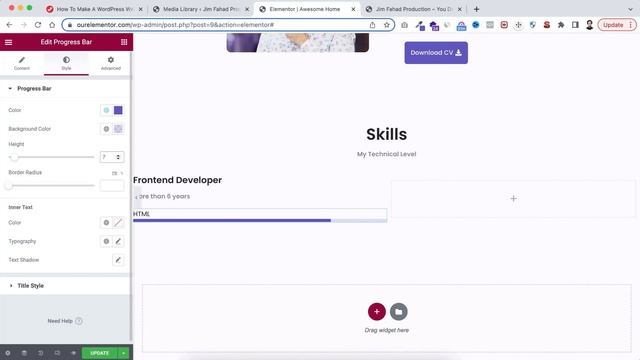Select the Style tab
Image resolution: width=640 pixels, height=360 pixels.
click(x=66, y=63)
